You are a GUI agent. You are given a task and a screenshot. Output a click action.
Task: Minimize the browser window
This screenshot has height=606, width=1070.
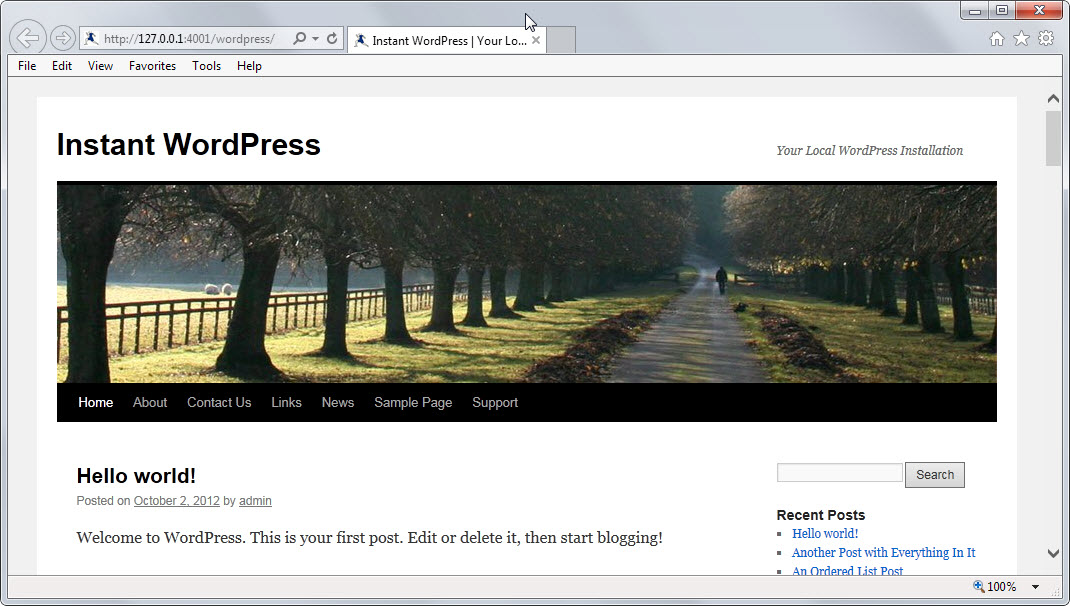pyautogui.click(x=975, y=11)
